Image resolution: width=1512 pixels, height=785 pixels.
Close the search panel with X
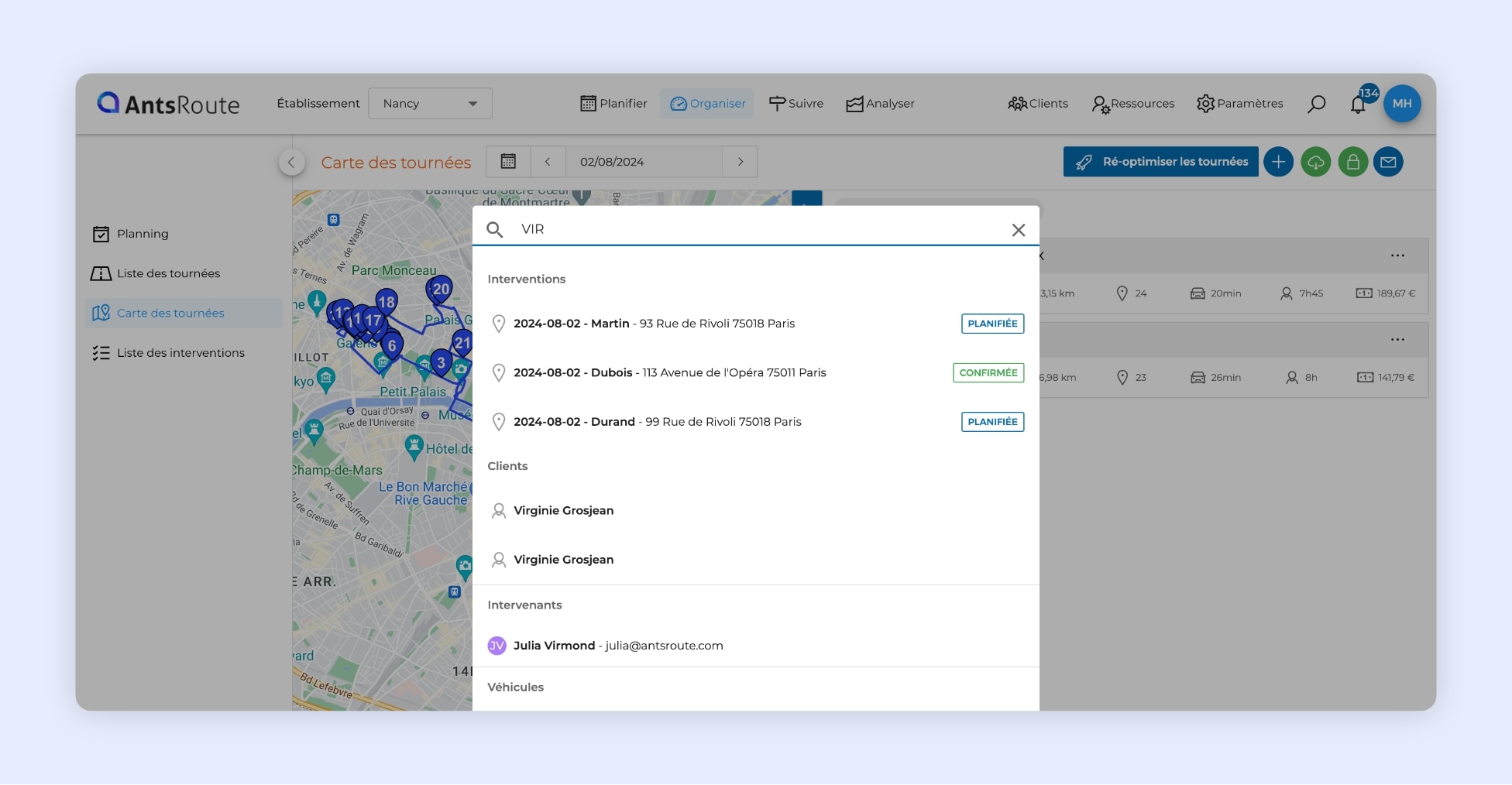point(1018,230)
